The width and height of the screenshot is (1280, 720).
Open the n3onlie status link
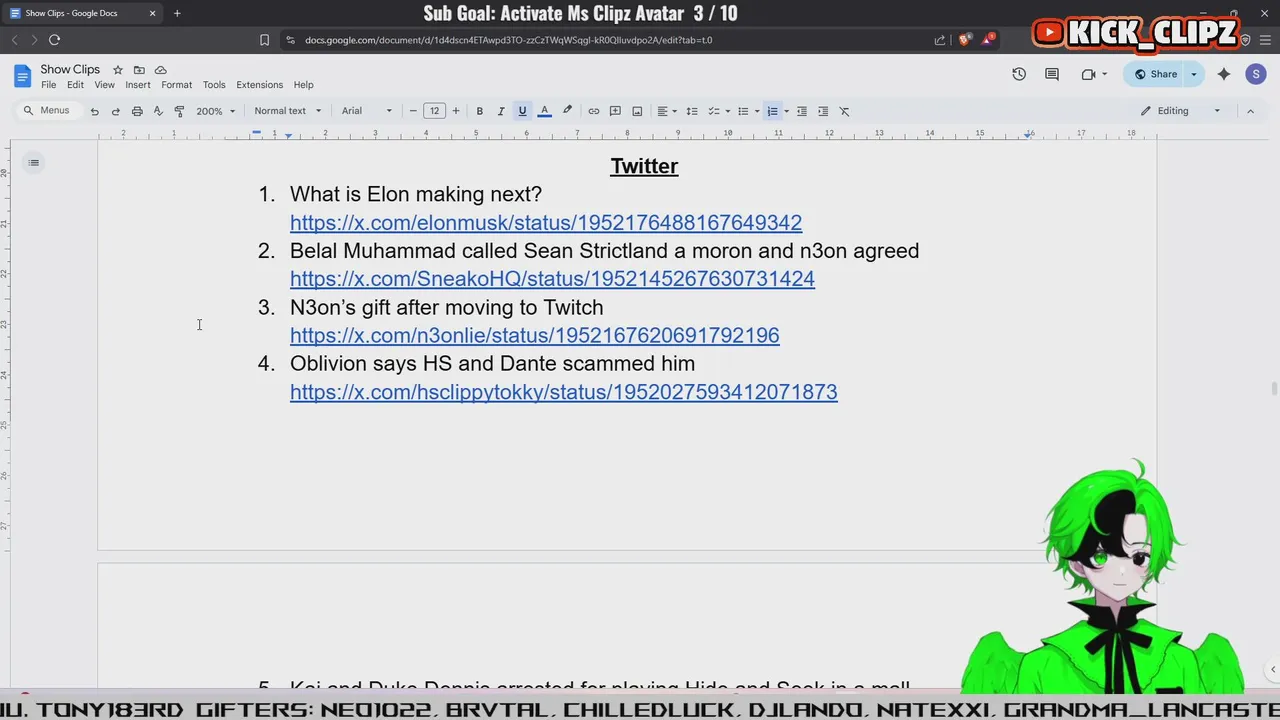[x=534, y=335]
